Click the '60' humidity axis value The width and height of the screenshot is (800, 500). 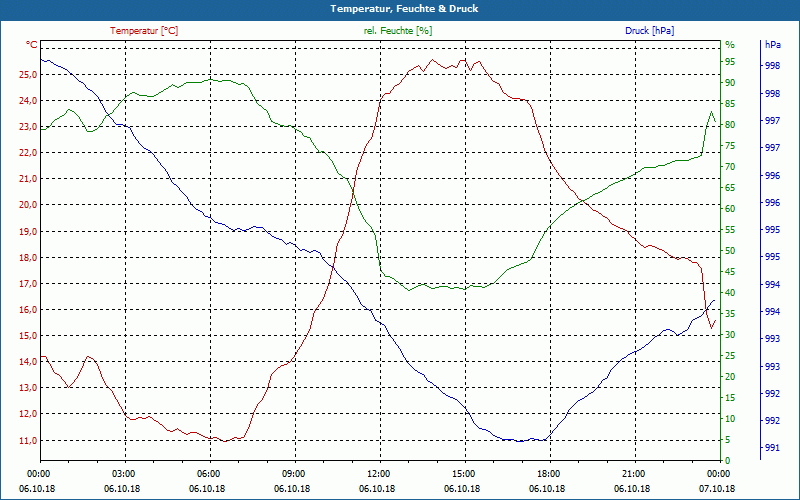[x=730, y=208]
